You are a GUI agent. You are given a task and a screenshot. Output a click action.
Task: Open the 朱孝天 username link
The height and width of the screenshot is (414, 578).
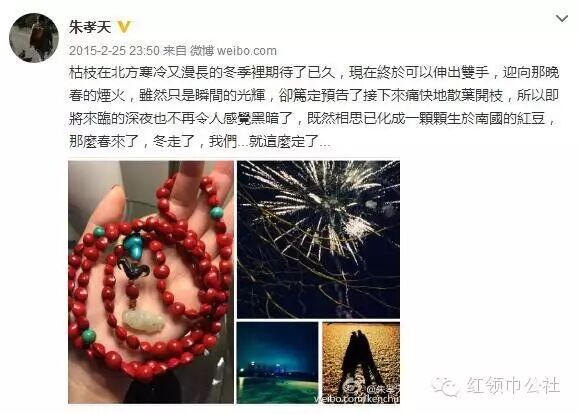(x=90, y=27)
